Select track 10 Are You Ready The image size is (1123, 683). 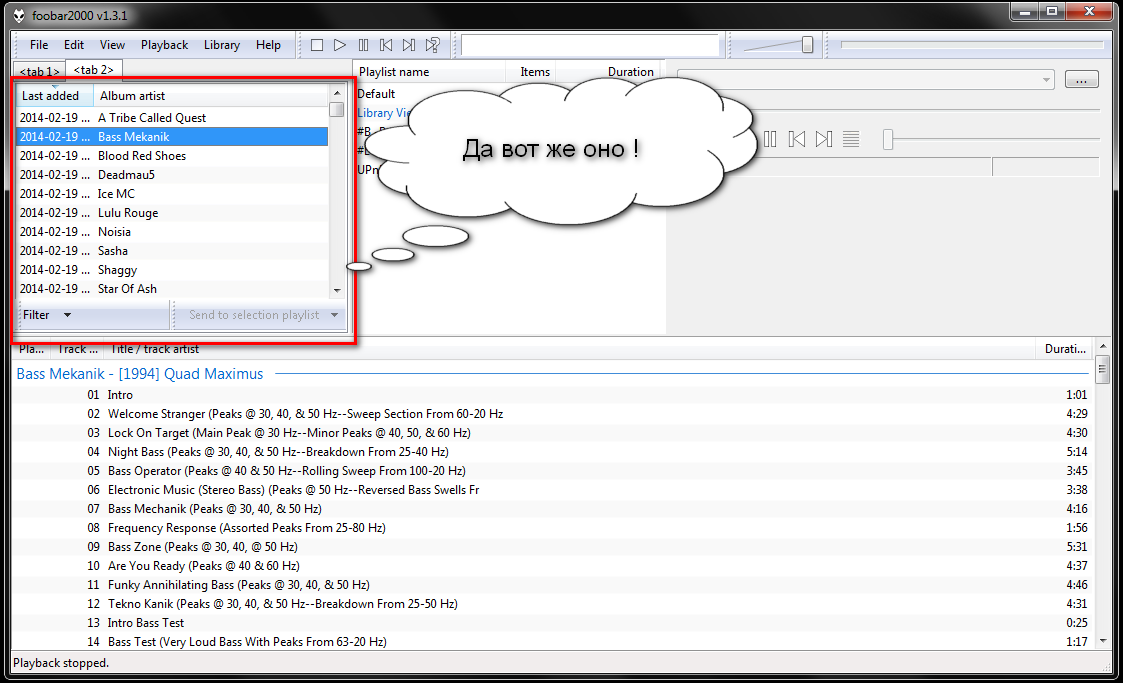tap(551, 566)
